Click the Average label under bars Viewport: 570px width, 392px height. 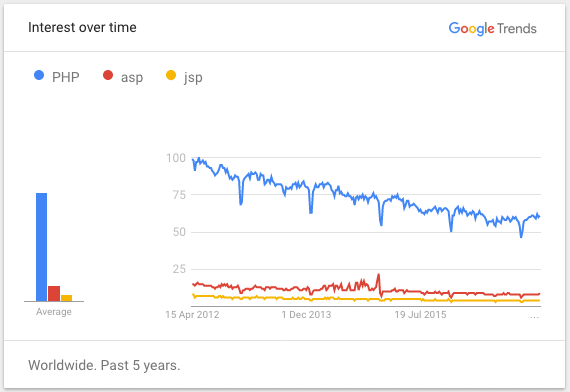(x=54, y=312)
